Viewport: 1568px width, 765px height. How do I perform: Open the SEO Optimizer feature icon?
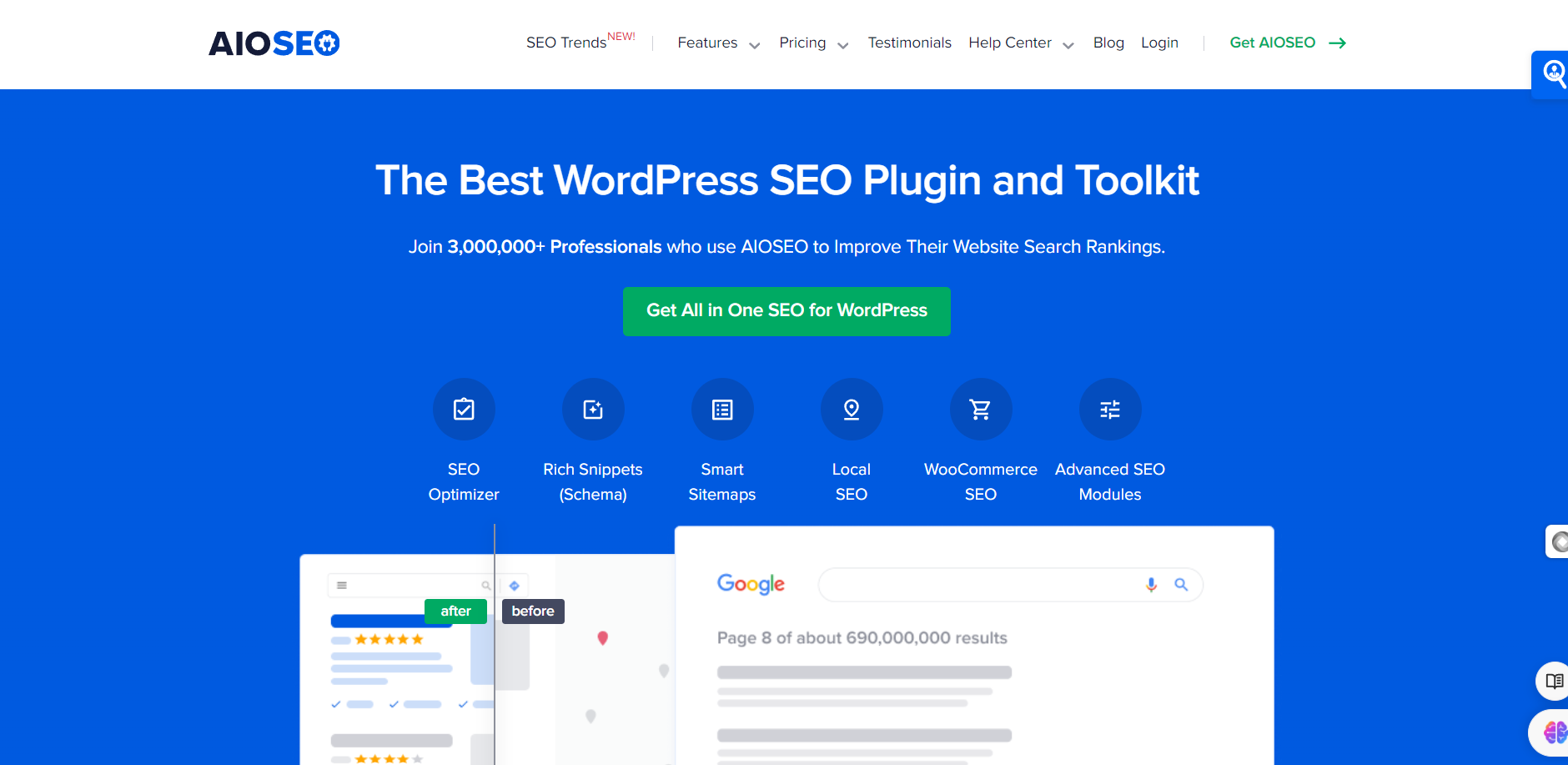point(464,410)
